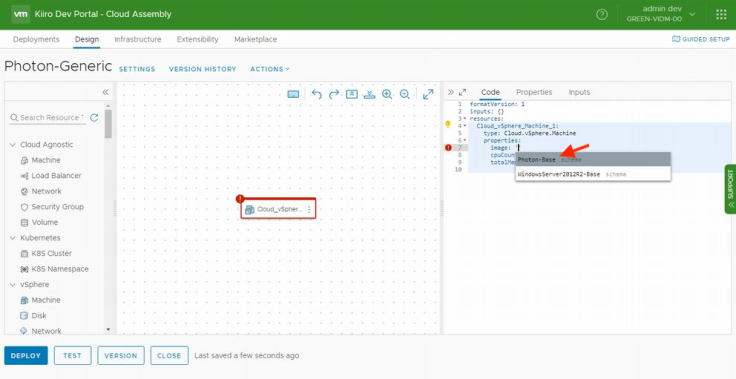The height and width of the screenshot is (379, 736).
Task: Switch to the Deployments tab
Action: [x=36, y=39]
